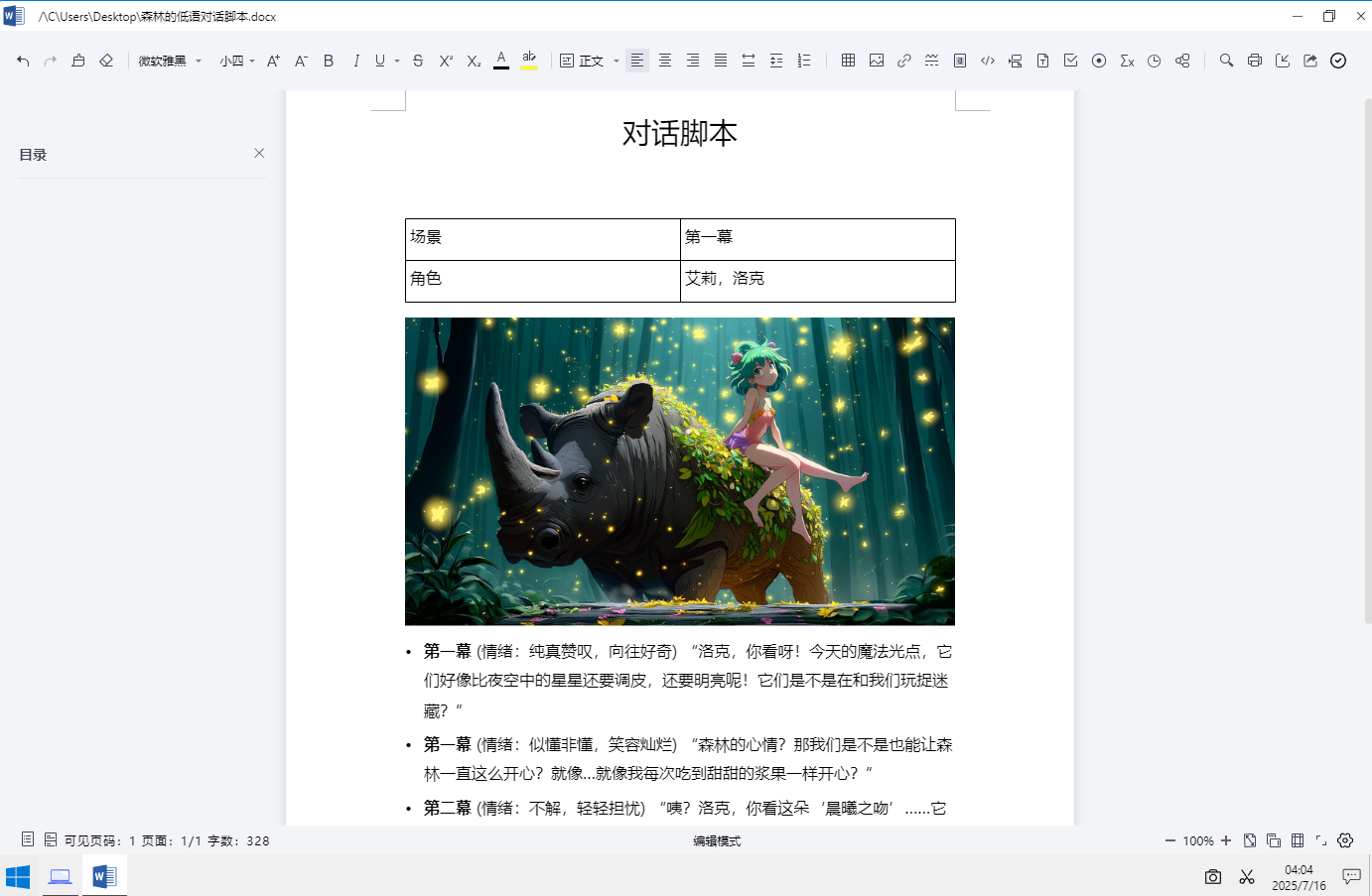Screen dimensions: 1372x896
Task: Zoom out with the minus button
Action: tap(1169, 840)
